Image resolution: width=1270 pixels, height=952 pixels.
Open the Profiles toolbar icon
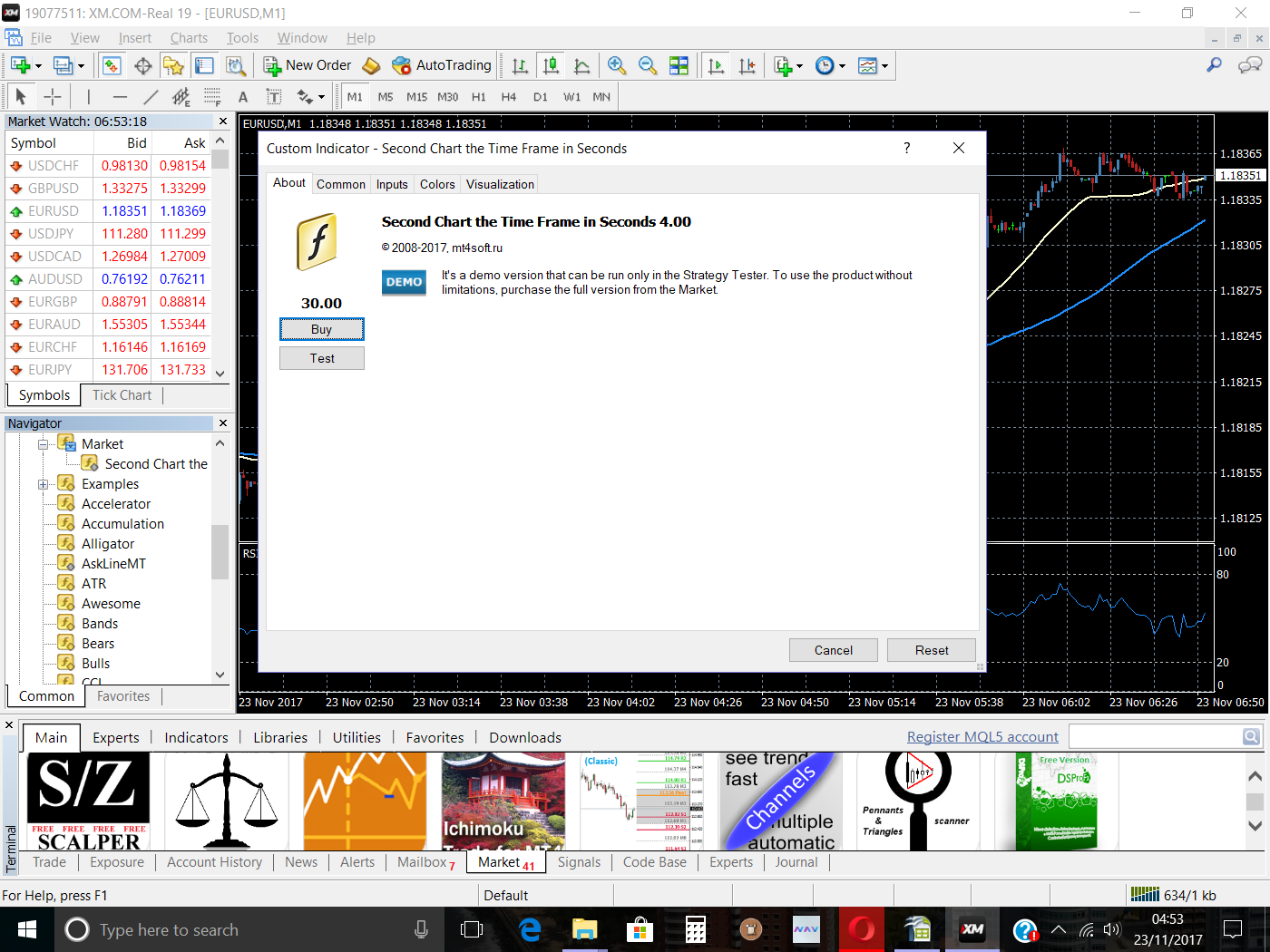click(62, 65)
